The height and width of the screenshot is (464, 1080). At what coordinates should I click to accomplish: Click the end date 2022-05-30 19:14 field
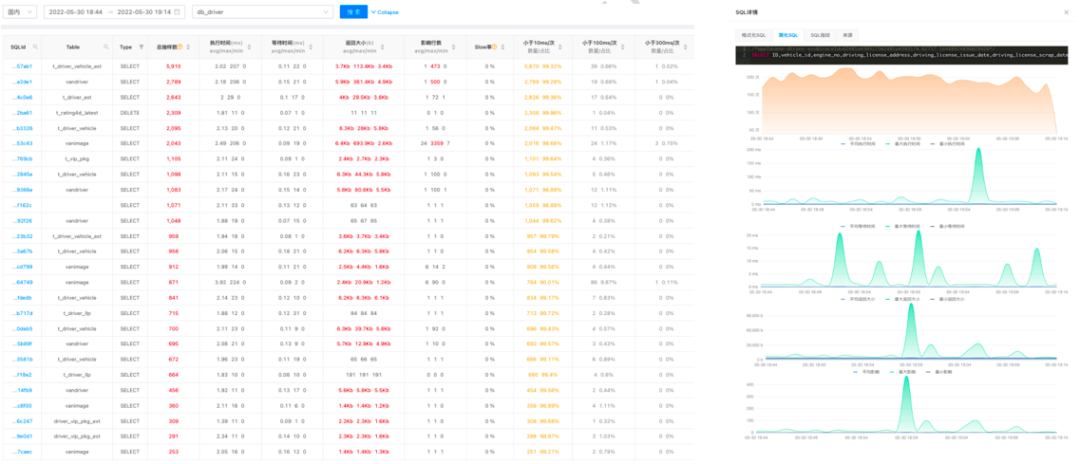point(144,12)
